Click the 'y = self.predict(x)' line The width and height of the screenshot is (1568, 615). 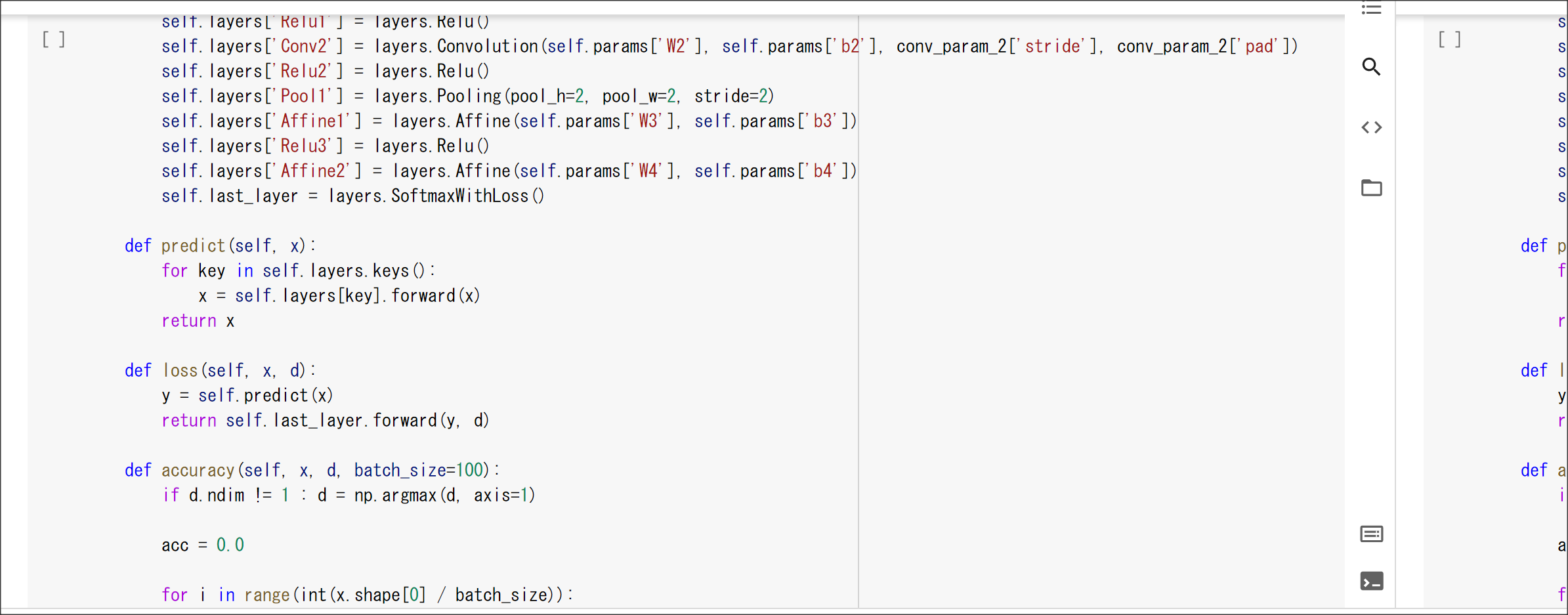247,396
